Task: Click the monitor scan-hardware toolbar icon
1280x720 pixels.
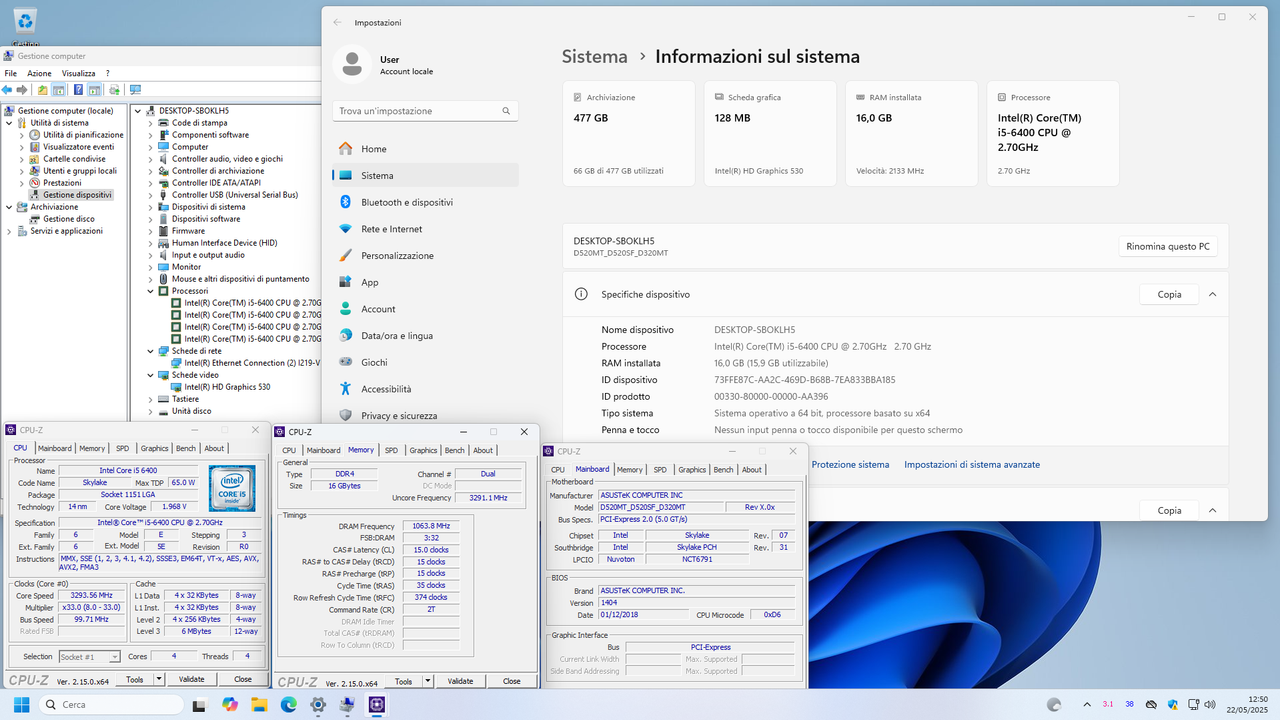Action: coord(135,90)
